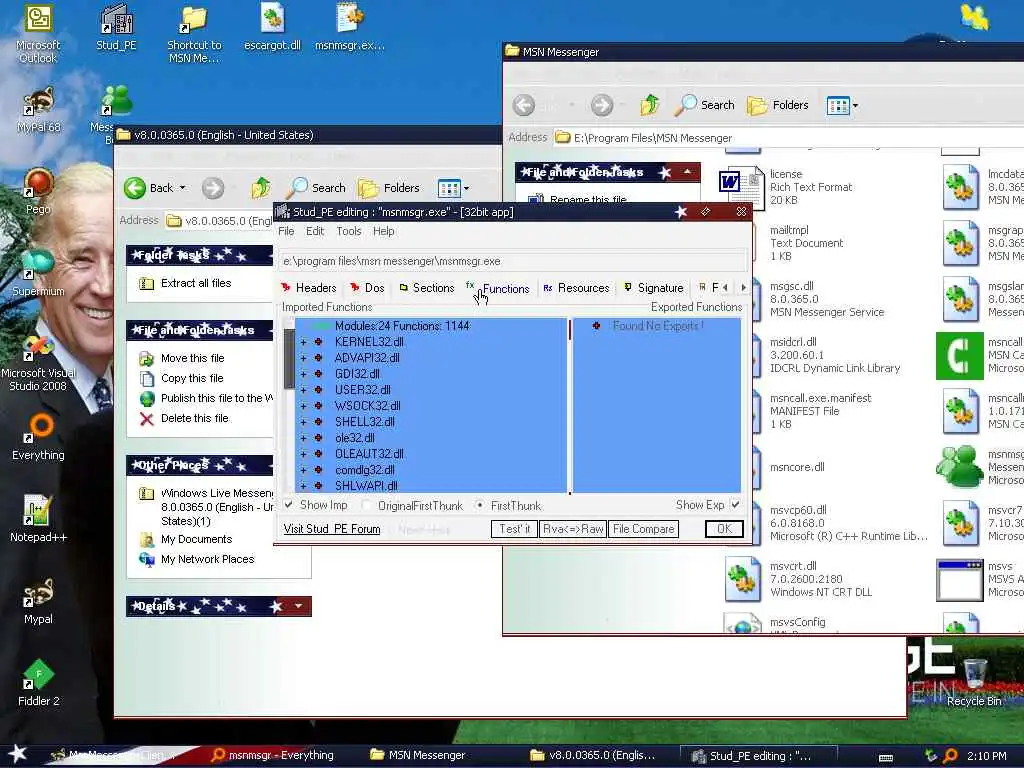Expand WSOCK32.dll imported module
Image resolution: width=1024 pixels, height=768 pixels.
click(x=303, y=406)
